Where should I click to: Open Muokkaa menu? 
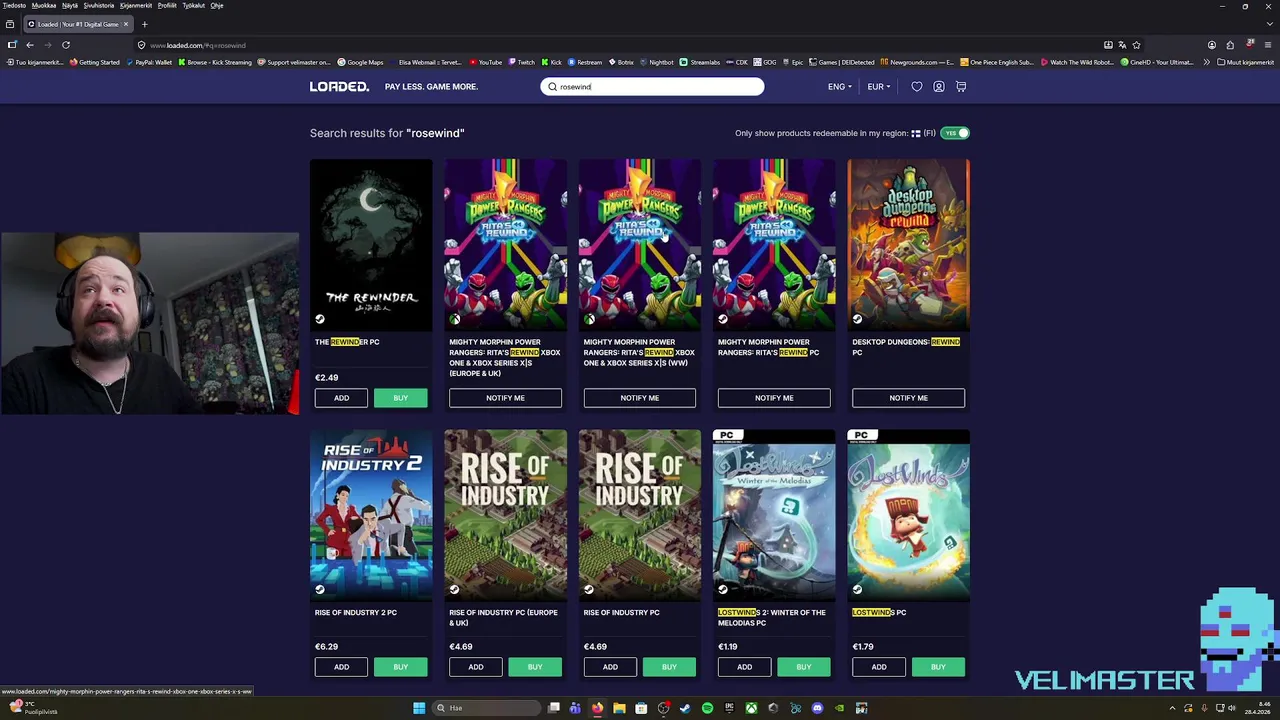(x=44, y=5)
